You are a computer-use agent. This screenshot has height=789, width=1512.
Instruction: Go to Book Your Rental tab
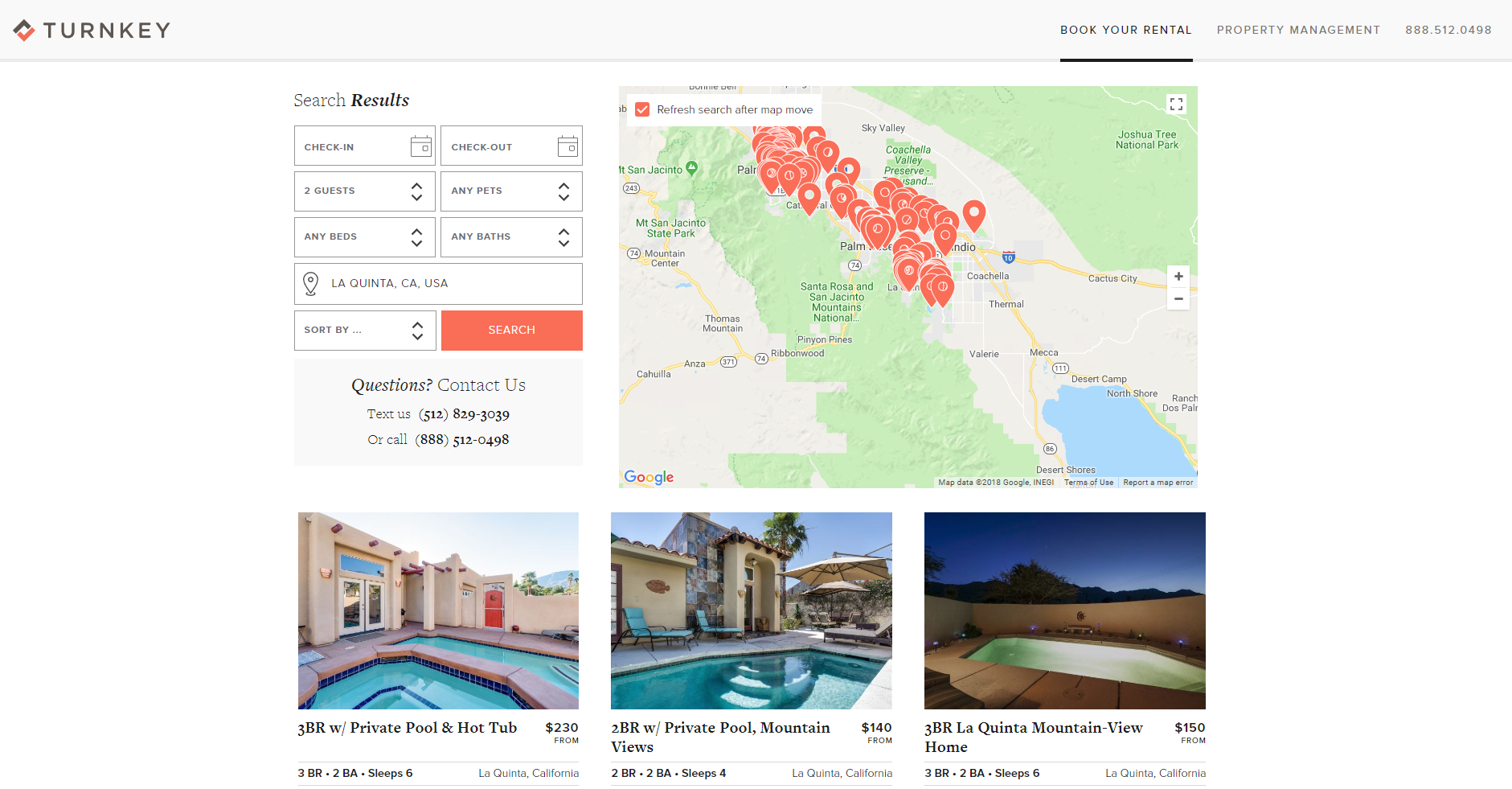point(1125,30)
